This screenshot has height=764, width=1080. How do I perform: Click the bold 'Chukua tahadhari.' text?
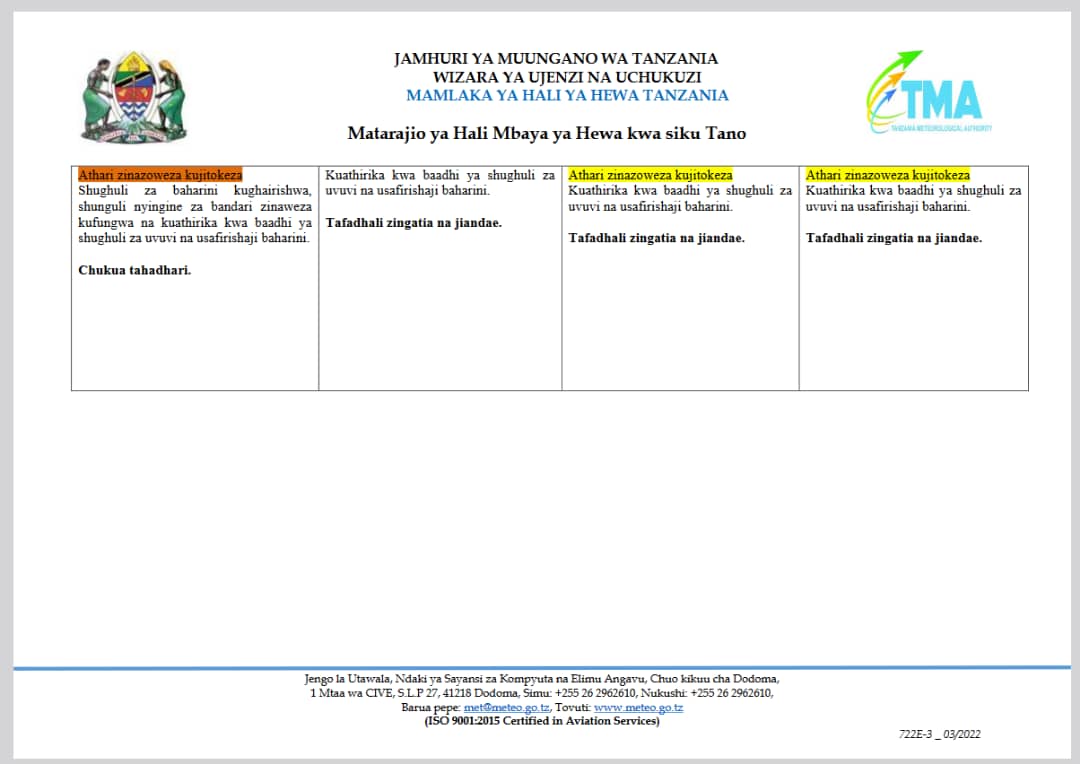[135, 270]
